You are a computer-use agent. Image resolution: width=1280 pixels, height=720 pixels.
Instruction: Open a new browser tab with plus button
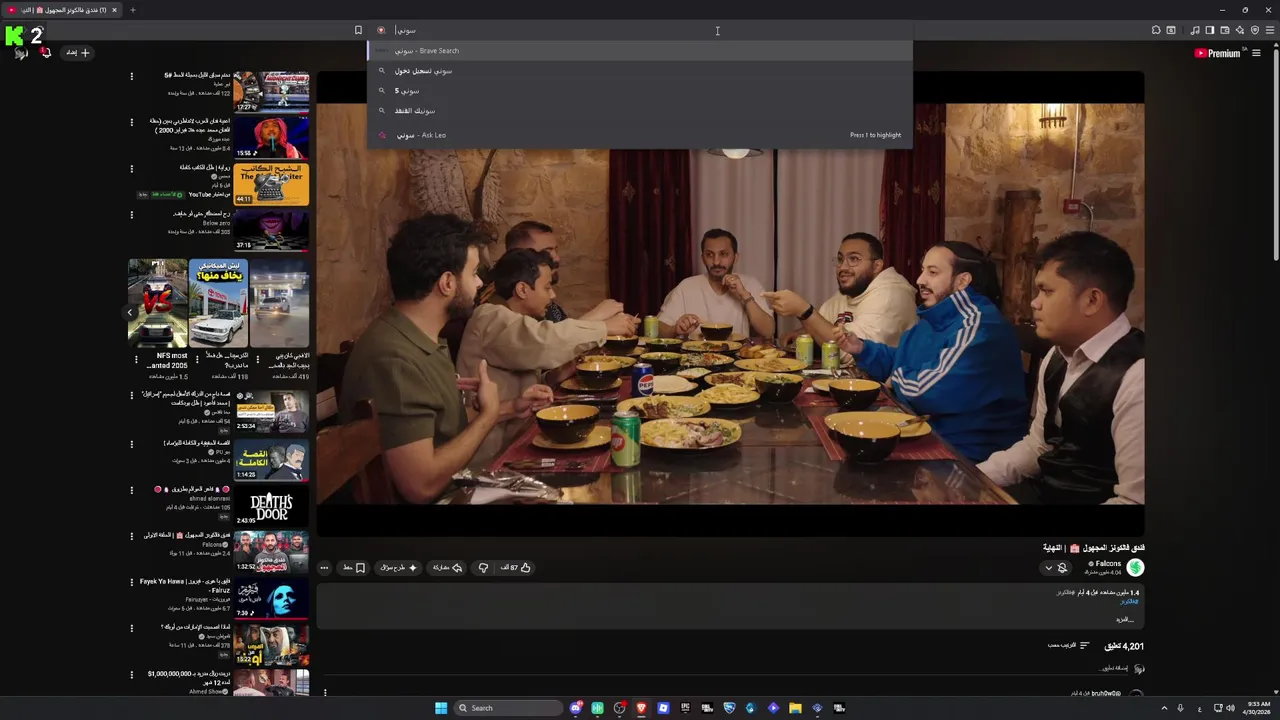(132, 10)
